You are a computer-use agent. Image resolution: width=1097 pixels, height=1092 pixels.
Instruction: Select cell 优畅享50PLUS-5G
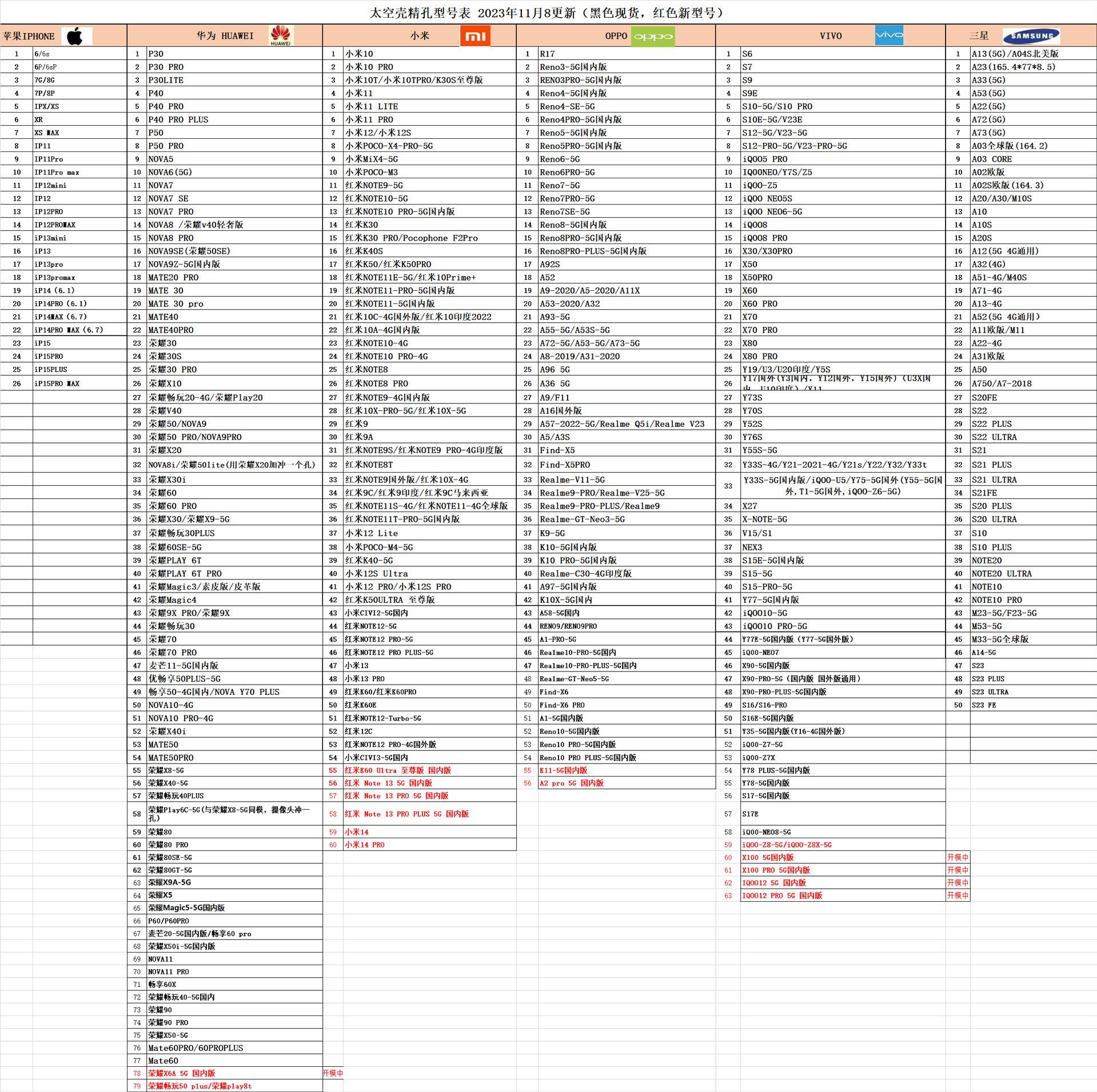(234, 679)
